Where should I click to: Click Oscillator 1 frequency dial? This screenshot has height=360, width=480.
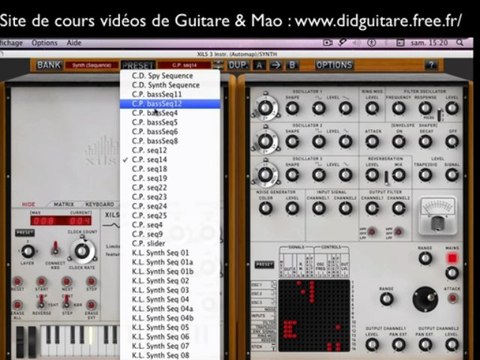coord(265,108)
